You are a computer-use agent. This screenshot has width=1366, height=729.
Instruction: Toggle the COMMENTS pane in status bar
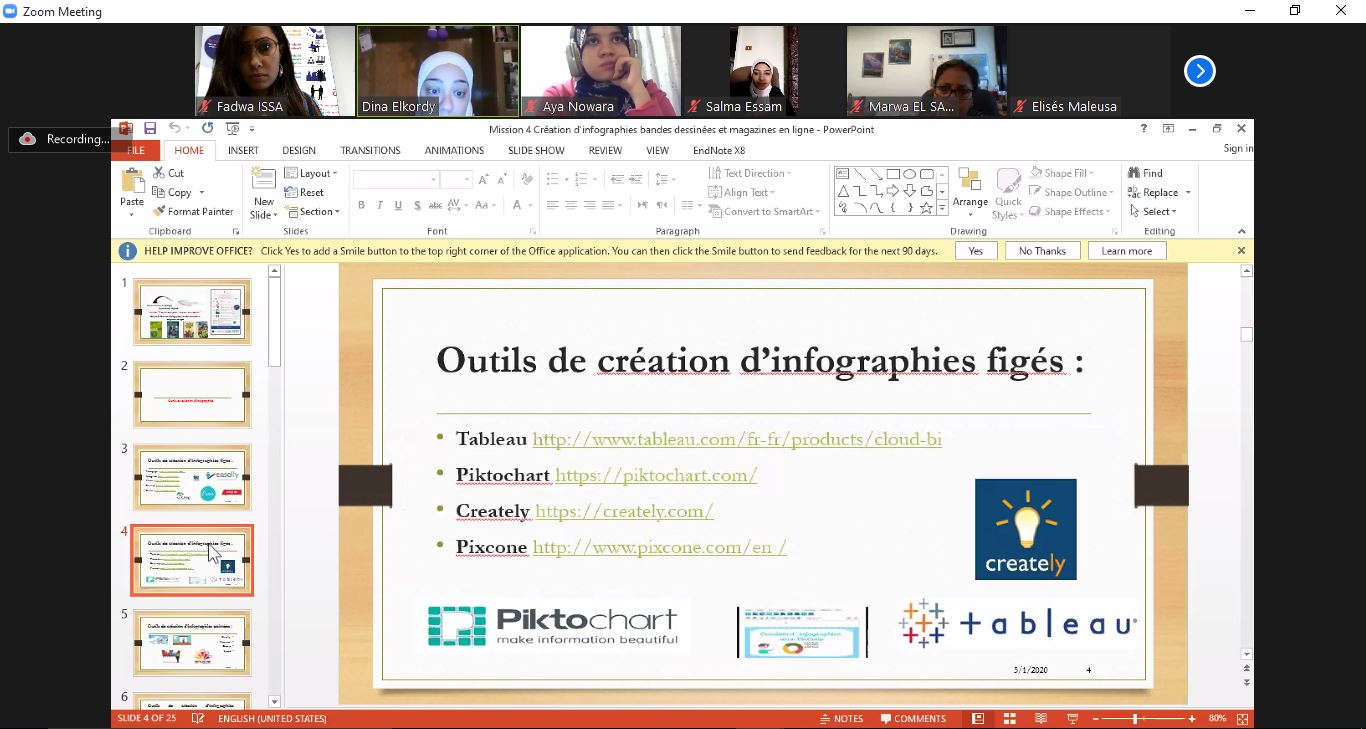[x=912, y=718]
